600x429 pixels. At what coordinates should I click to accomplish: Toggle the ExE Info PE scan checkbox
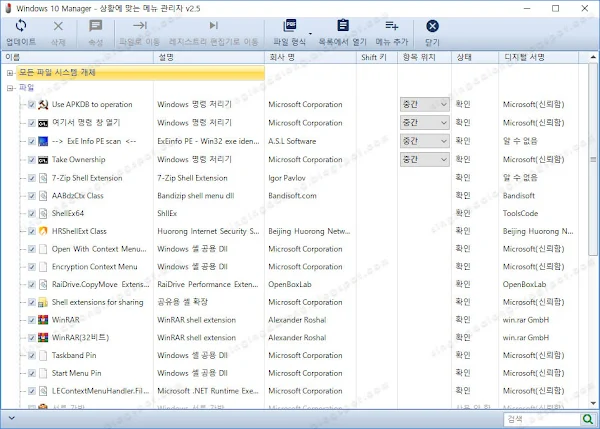tap(32, 141)
